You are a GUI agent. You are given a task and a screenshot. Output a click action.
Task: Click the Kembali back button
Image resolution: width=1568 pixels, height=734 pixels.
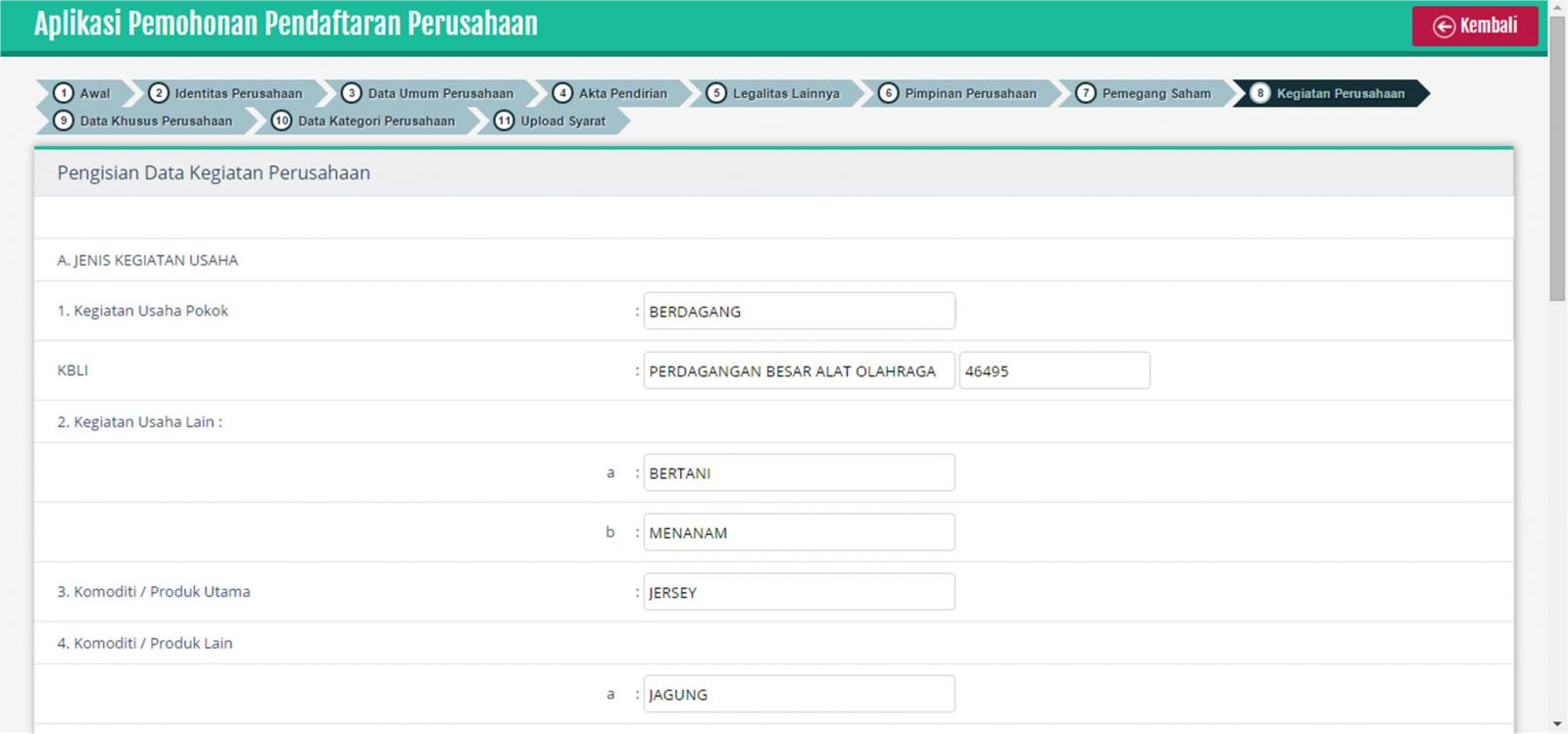click(1474, 26)
